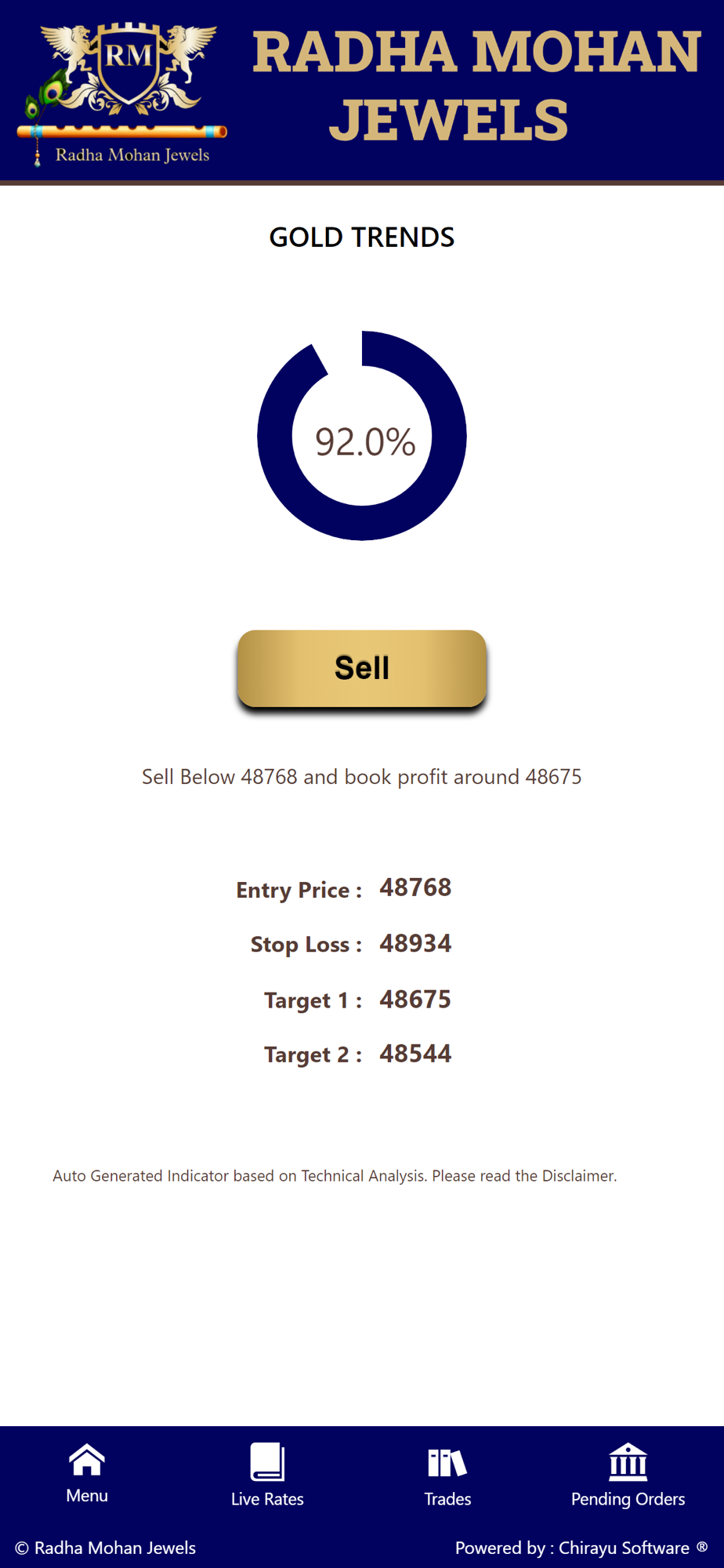The height and width of the screenshot is (1568, 724).
Task: Click the Radha Mohan Jewels crest logo
Action: [122, 93]
